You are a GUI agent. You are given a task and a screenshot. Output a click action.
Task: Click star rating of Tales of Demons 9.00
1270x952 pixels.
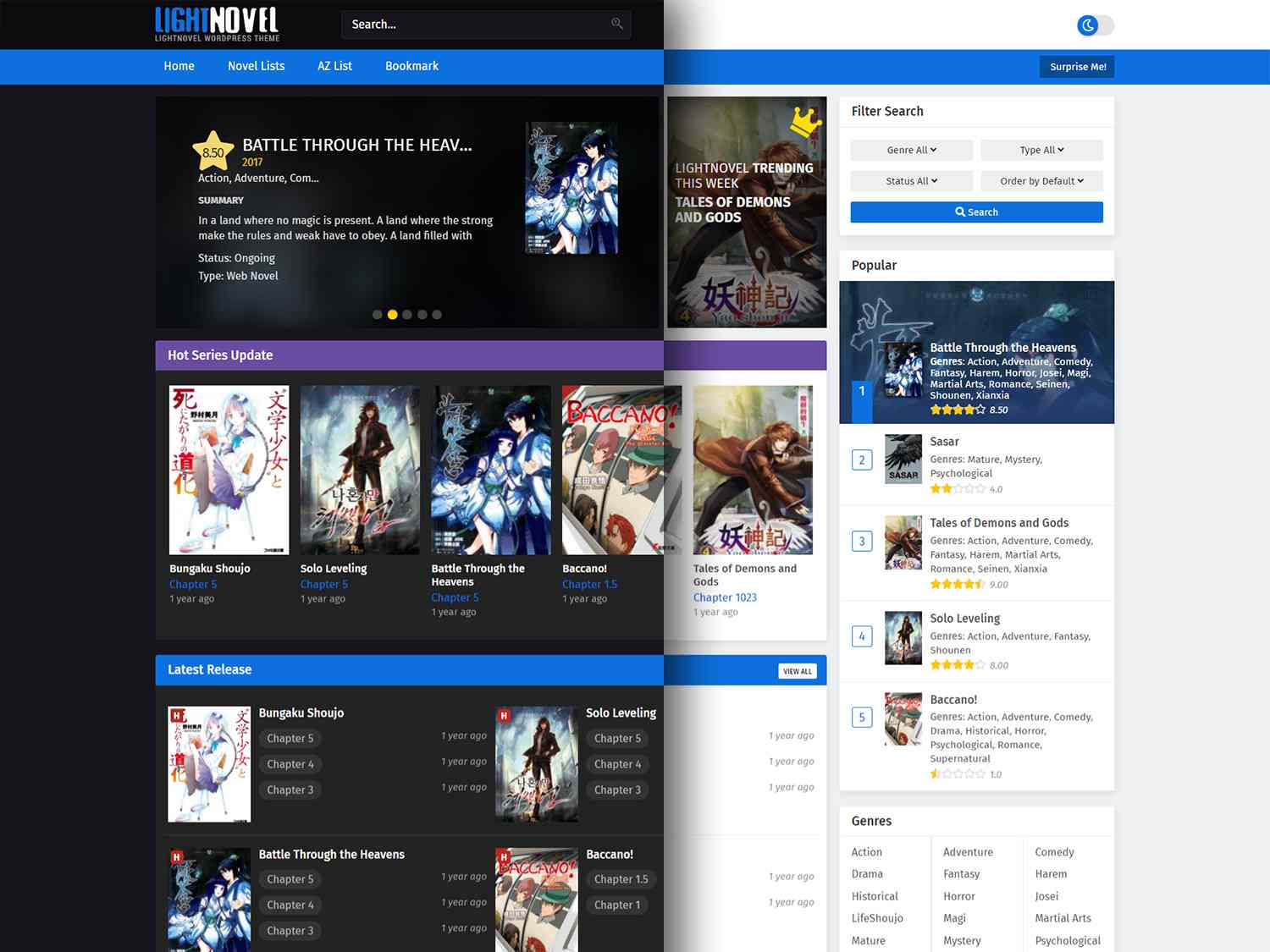click(x=958, y=585)
